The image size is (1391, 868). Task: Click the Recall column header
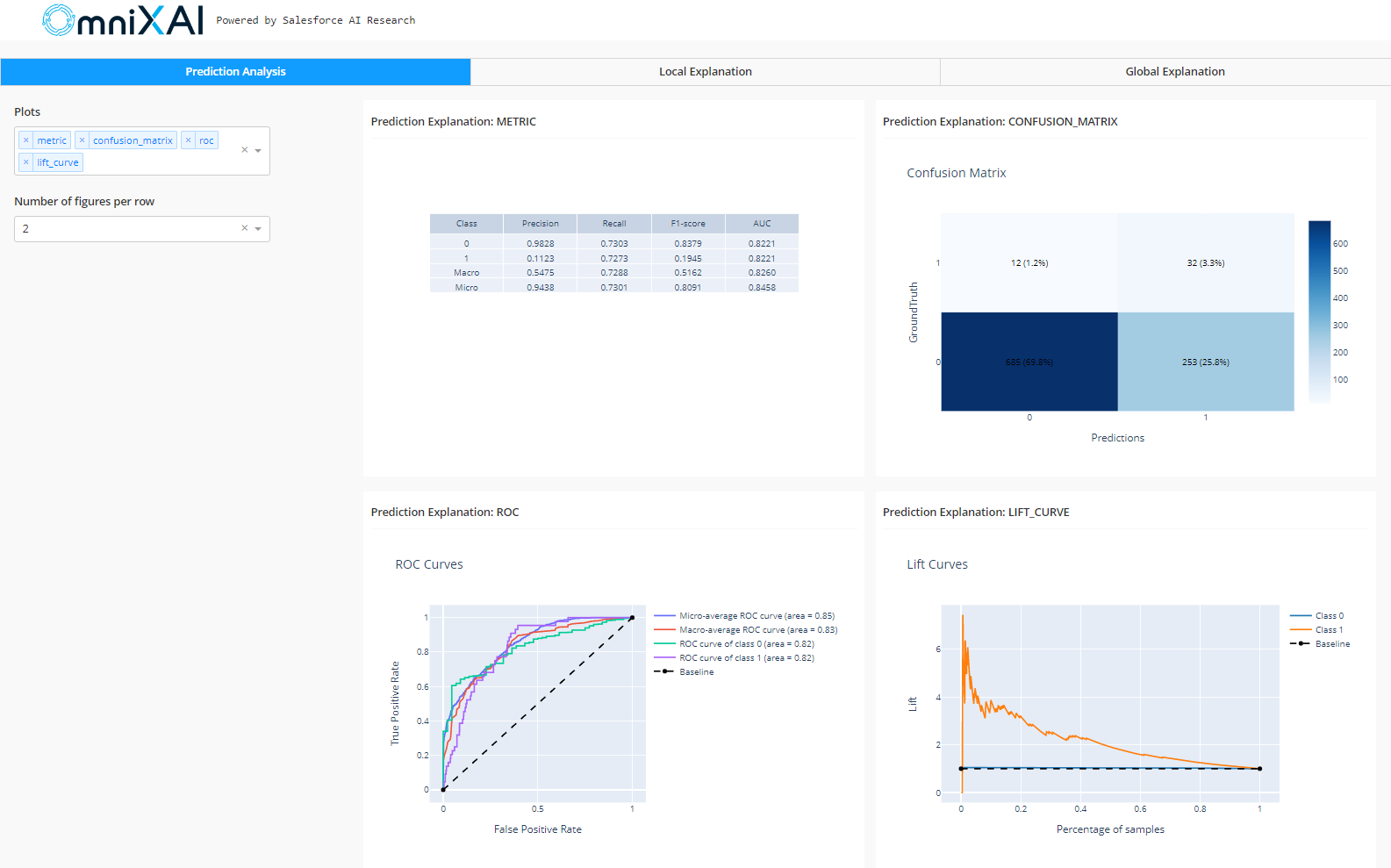pyautogui.click(x=614, y=224)
